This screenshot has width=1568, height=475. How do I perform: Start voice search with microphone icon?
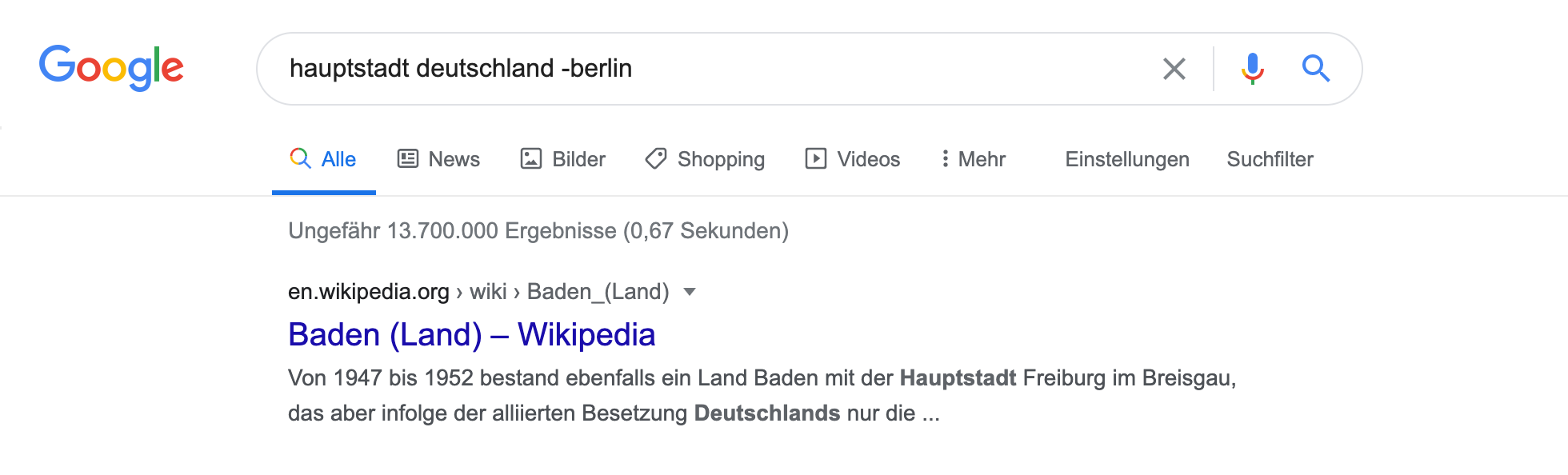pyautogui.click(x=1252, y=69)
